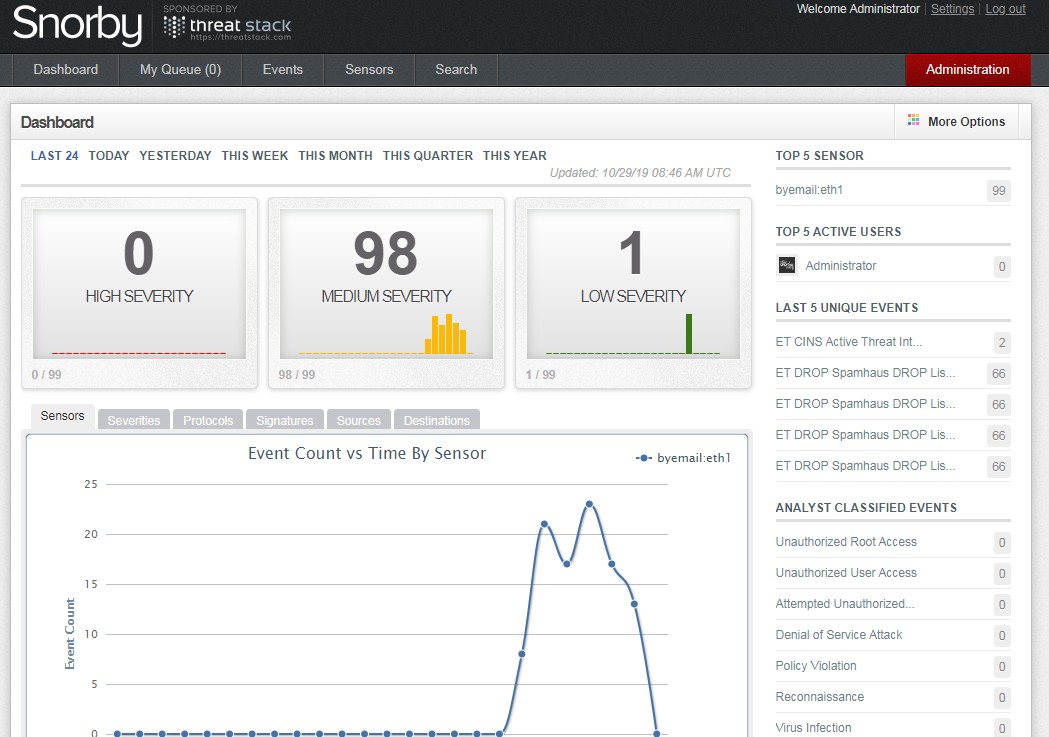
Task: Click the 98 / 99 count text
Action: [296, 375]
